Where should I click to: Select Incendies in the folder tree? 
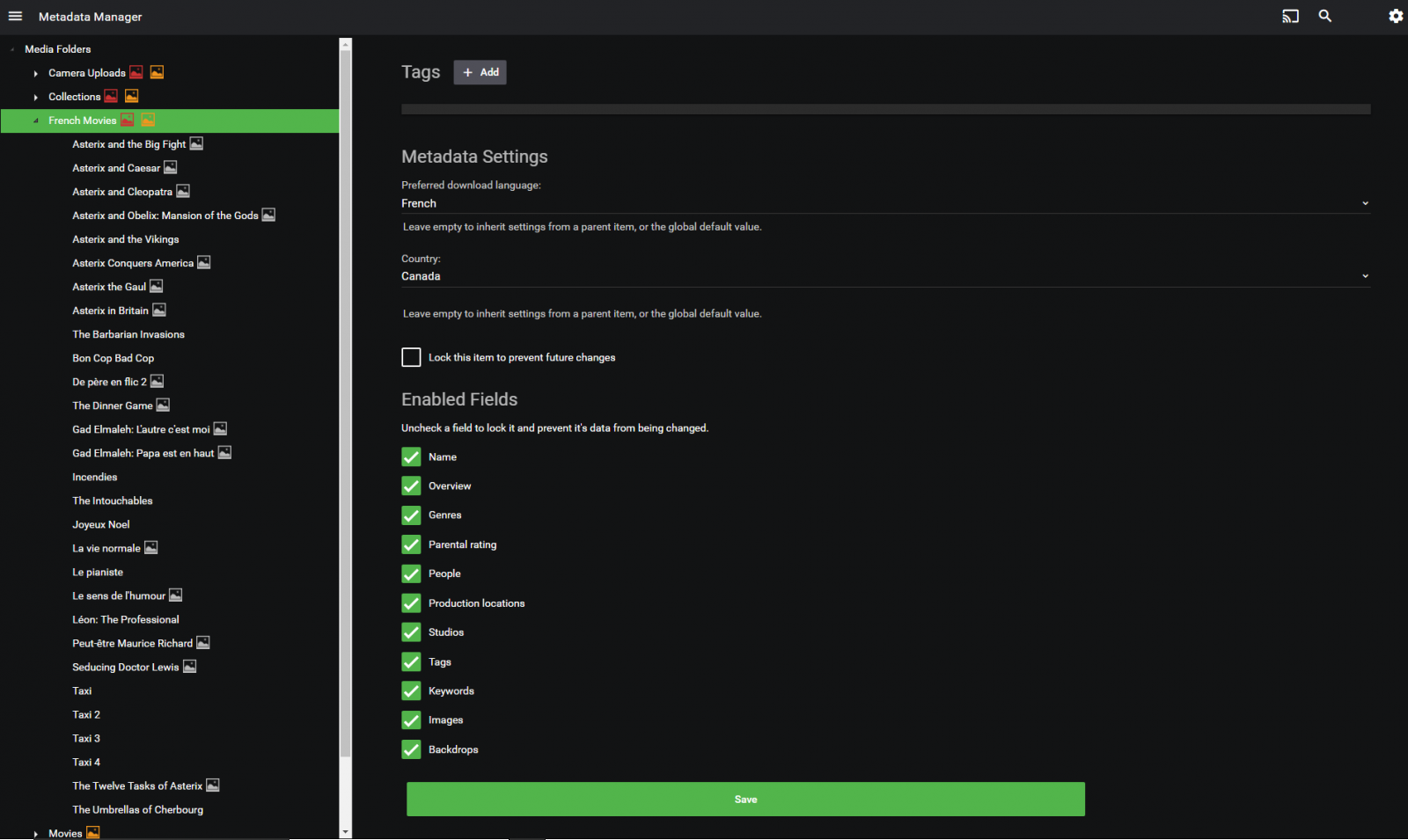[95, 477]
